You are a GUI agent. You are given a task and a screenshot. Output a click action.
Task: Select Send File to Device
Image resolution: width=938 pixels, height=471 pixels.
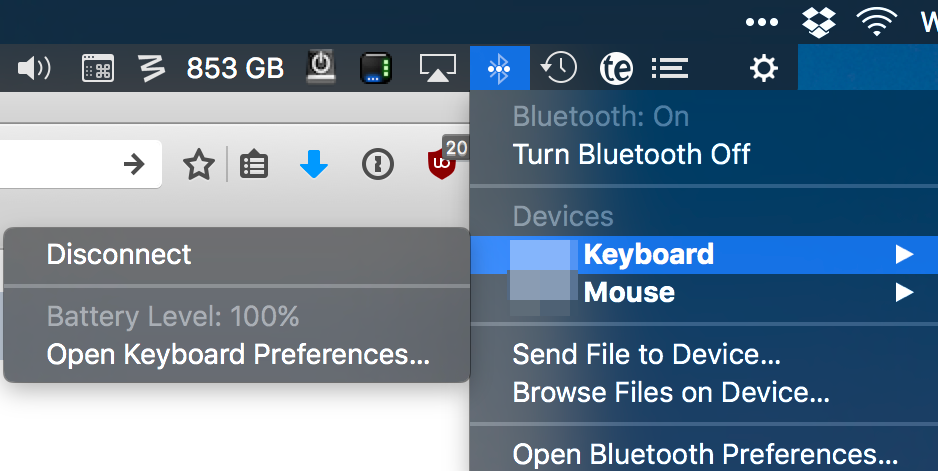click(x=646, y=354)
